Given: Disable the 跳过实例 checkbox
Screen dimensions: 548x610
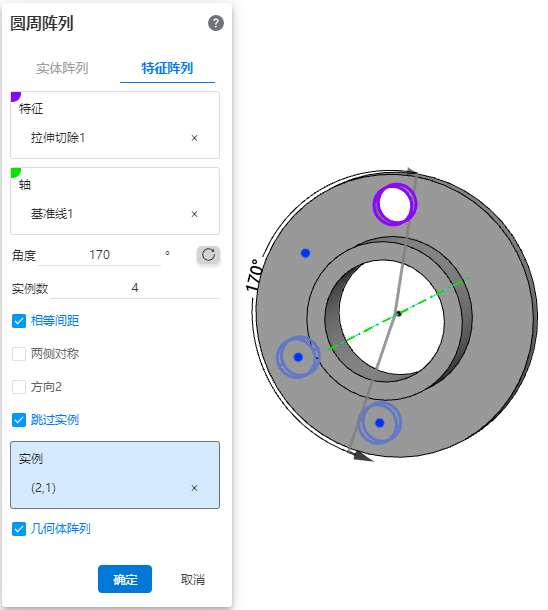Looking at the screenshot, I should tap(19, 420).
